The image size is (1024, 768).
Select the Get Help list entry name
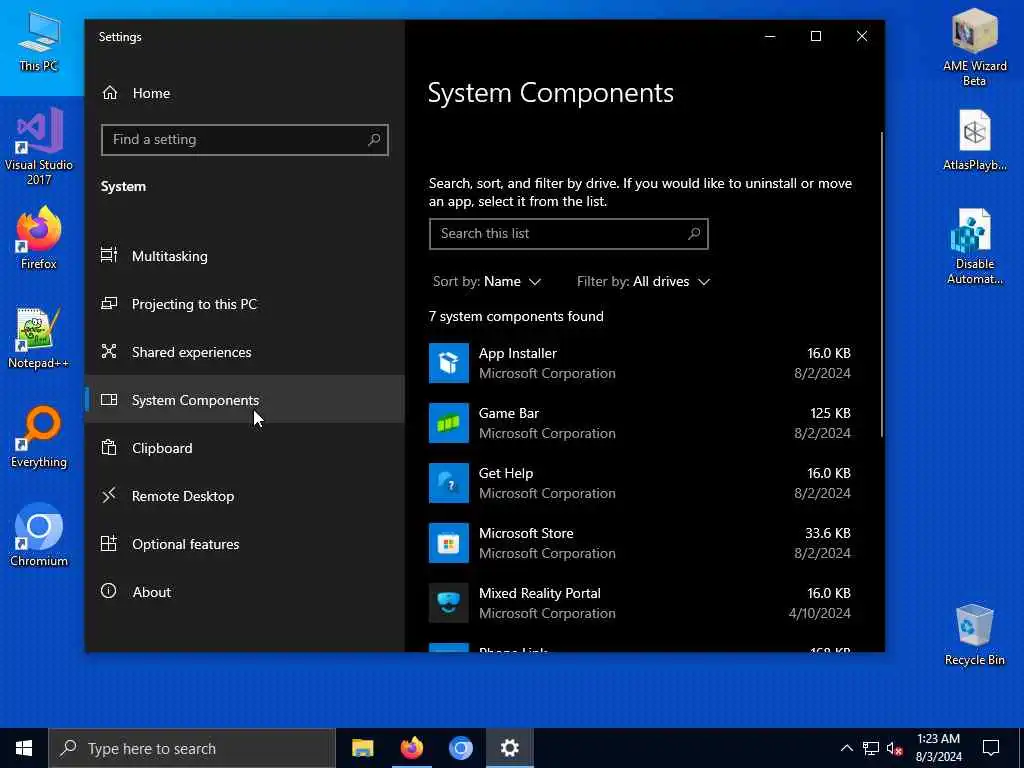tap(506, 473)
